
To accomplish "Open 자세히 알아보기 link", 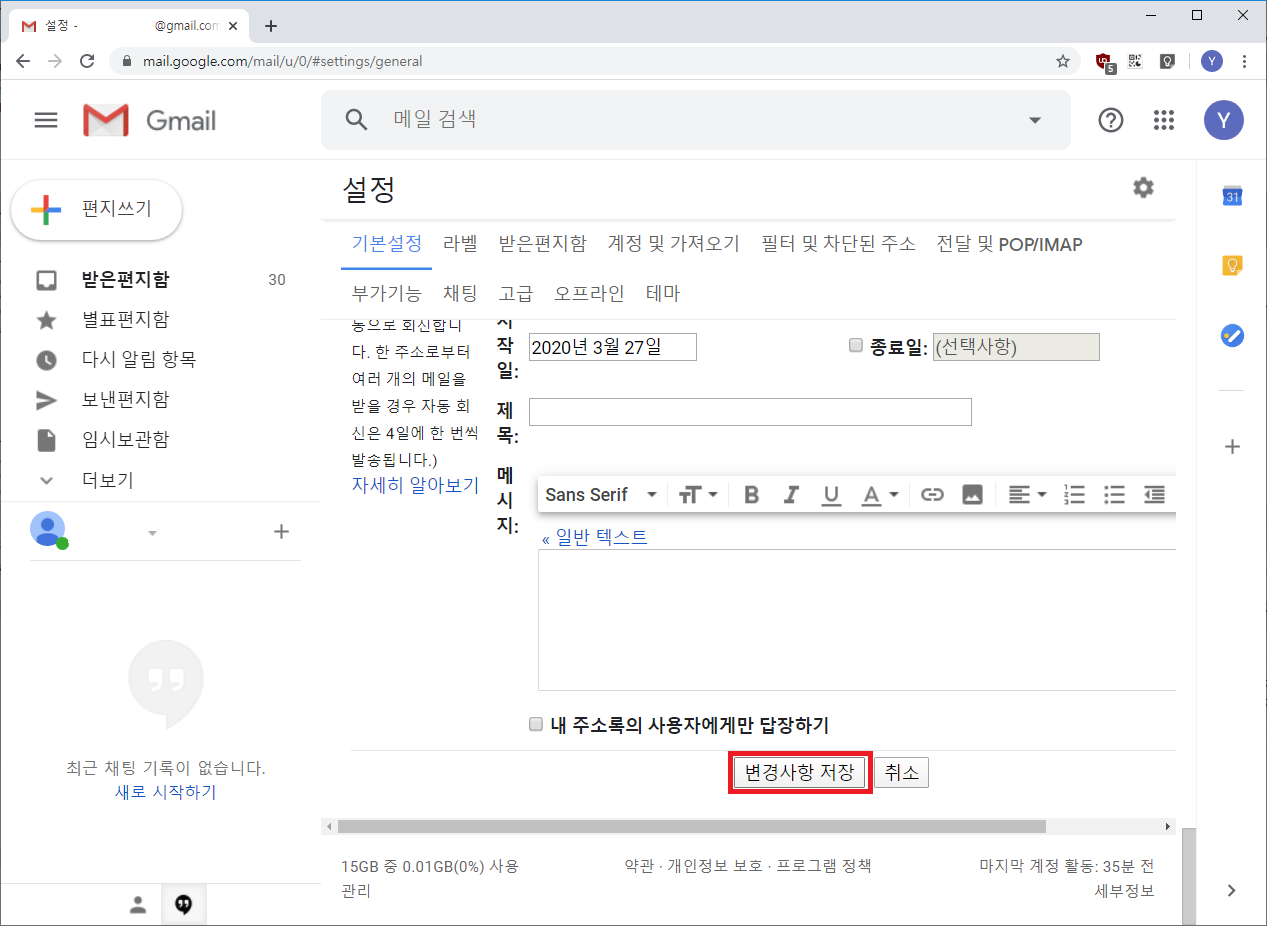I will tap(415, 485).
